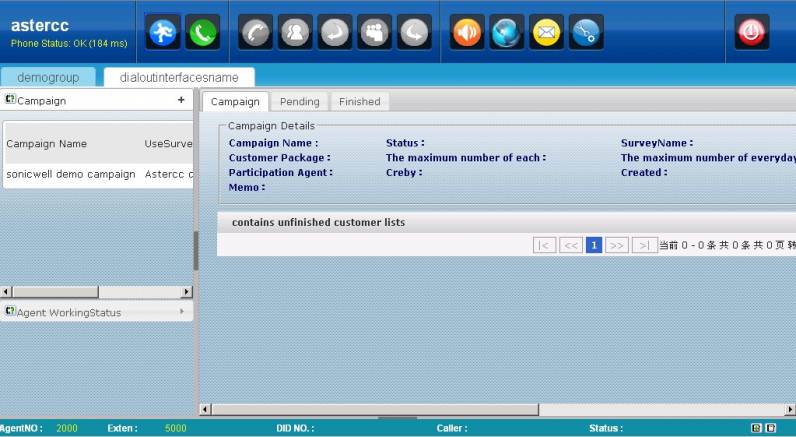Expand the Agent WorkingStatus panel
This screenshot has height=437, width=796.
(181, 312)
